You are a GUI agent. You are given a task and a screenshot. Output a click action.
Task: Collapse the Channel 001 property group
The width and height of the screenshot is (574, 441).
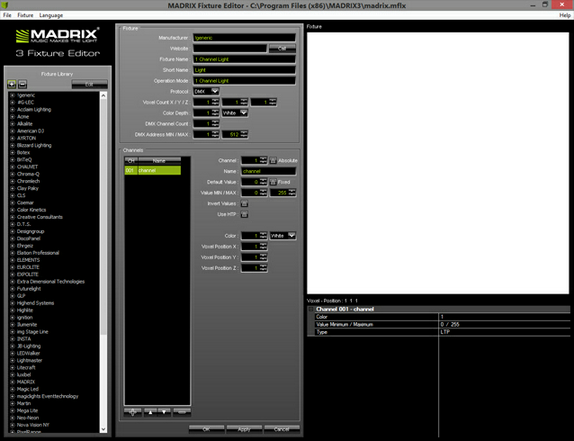click(x=311, y=309)
